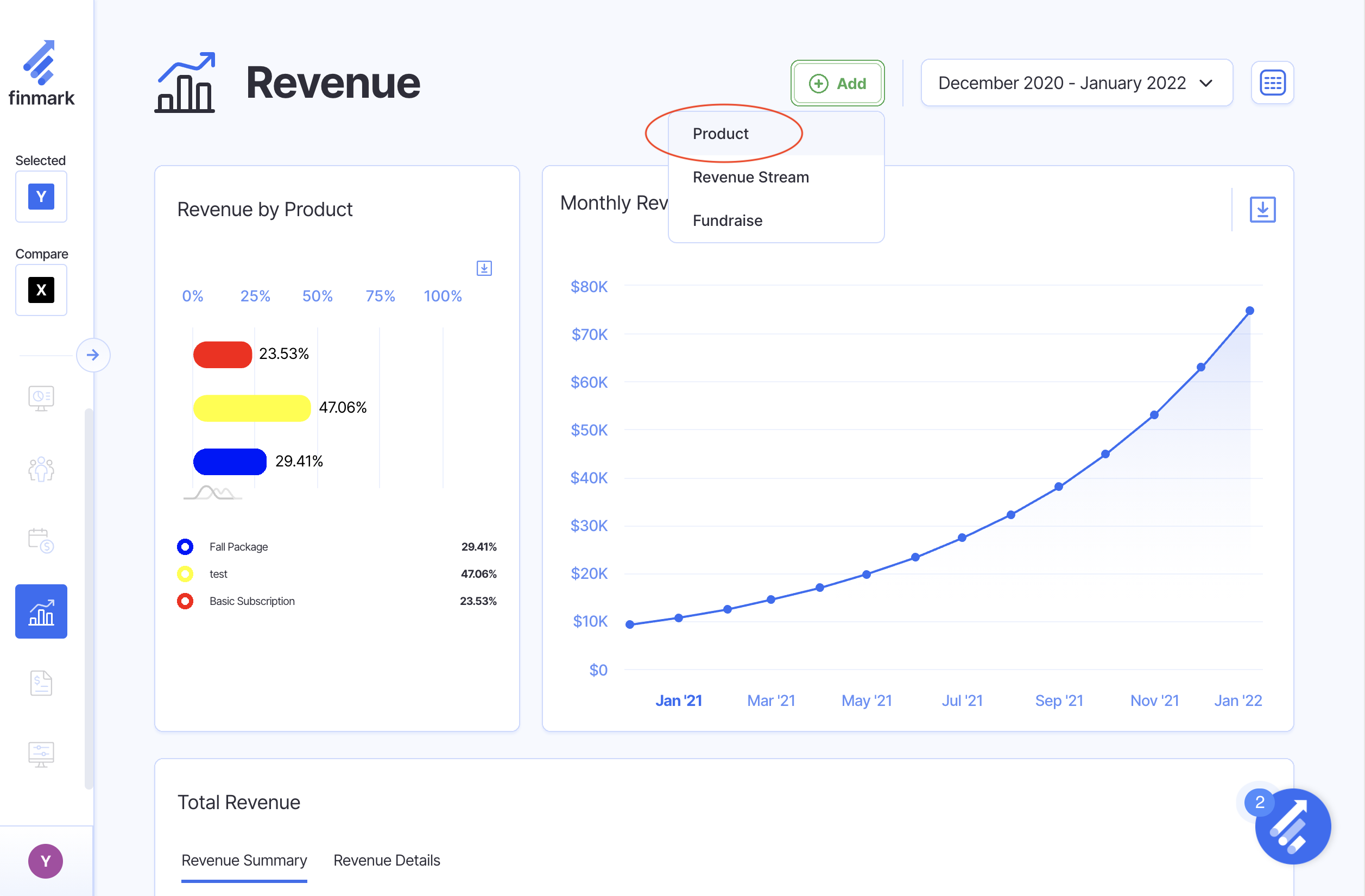Open the December 2020 - January 2022 dropdown
1365x896 pixels.
(x=1076, y=83)
